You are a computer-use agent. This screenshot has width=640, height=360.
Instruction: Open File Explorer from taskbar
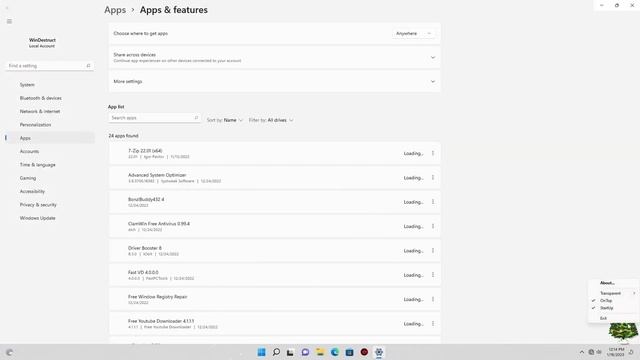pyautogui.click(x=320, y=352)
